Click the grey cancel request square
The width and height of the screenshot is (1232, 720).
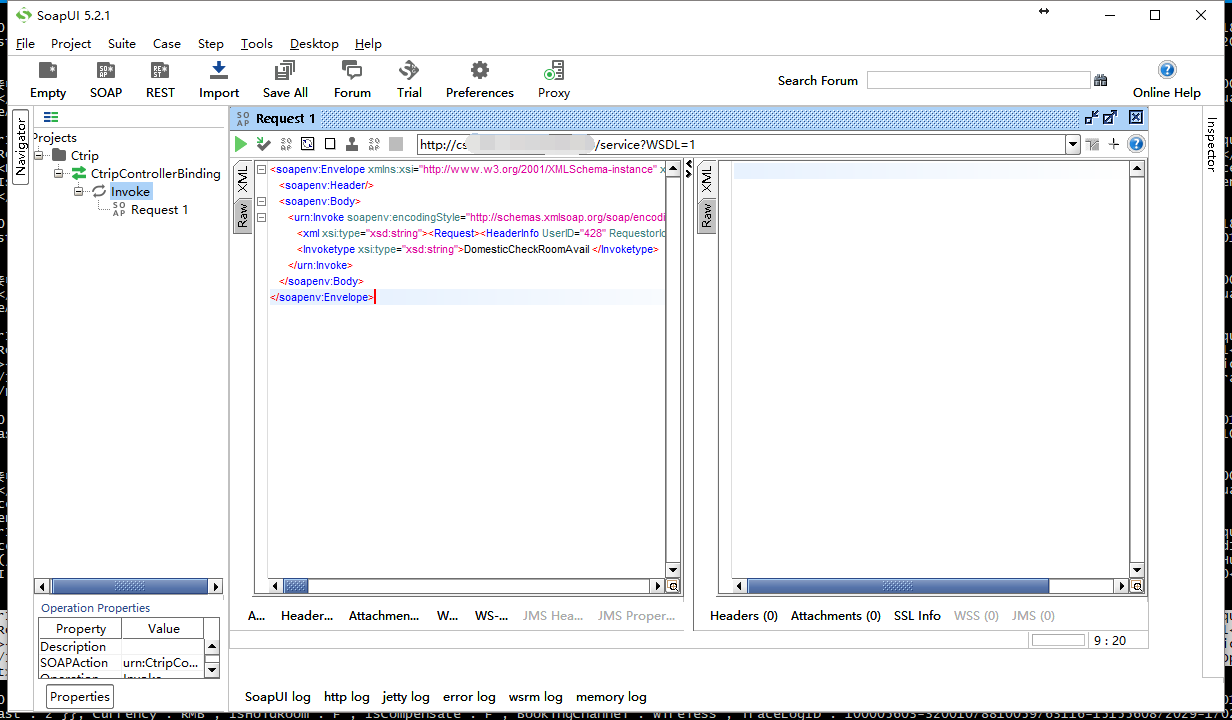click(x=396, y=144)
